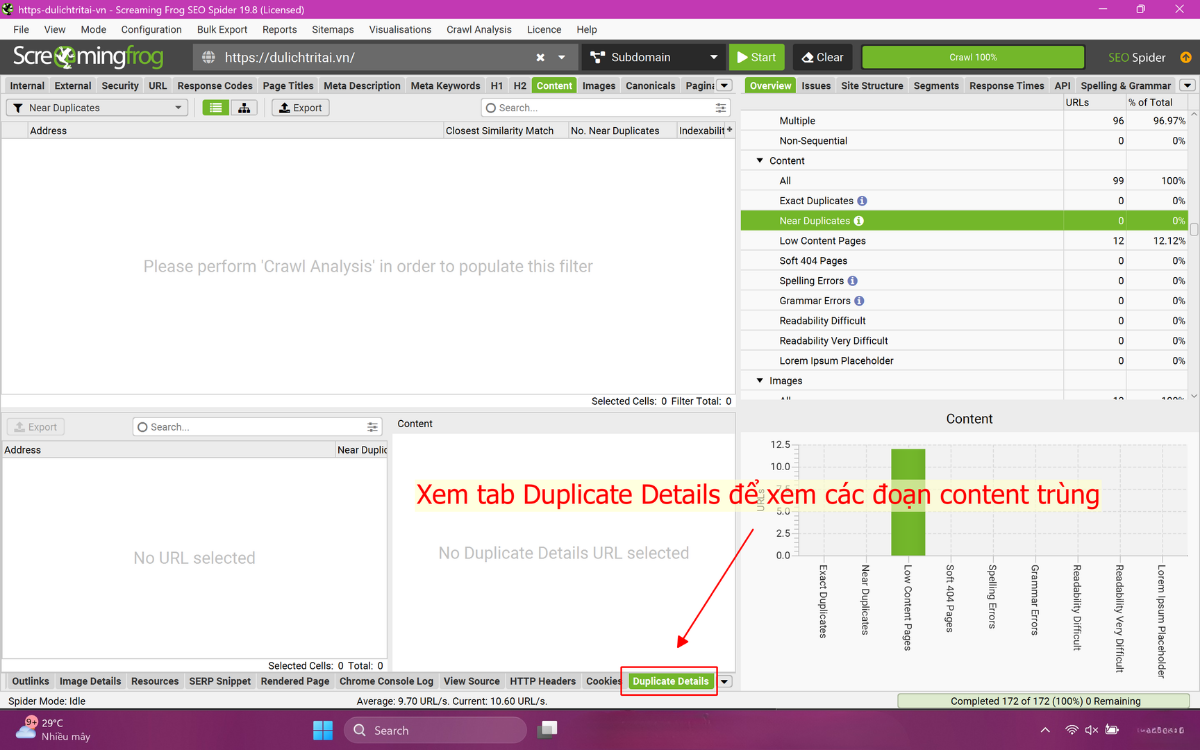This screenshot has width=1200, height=750.
Task: Switch to the Content tab
Action: 554,85
